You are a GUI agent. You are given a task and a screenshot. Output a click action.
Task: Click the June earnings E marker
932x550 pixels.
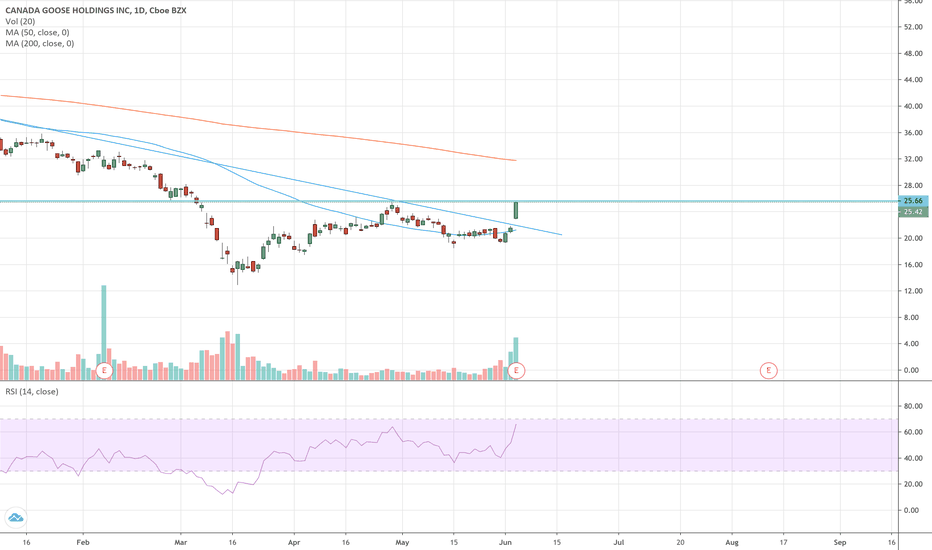click(516, 370)
